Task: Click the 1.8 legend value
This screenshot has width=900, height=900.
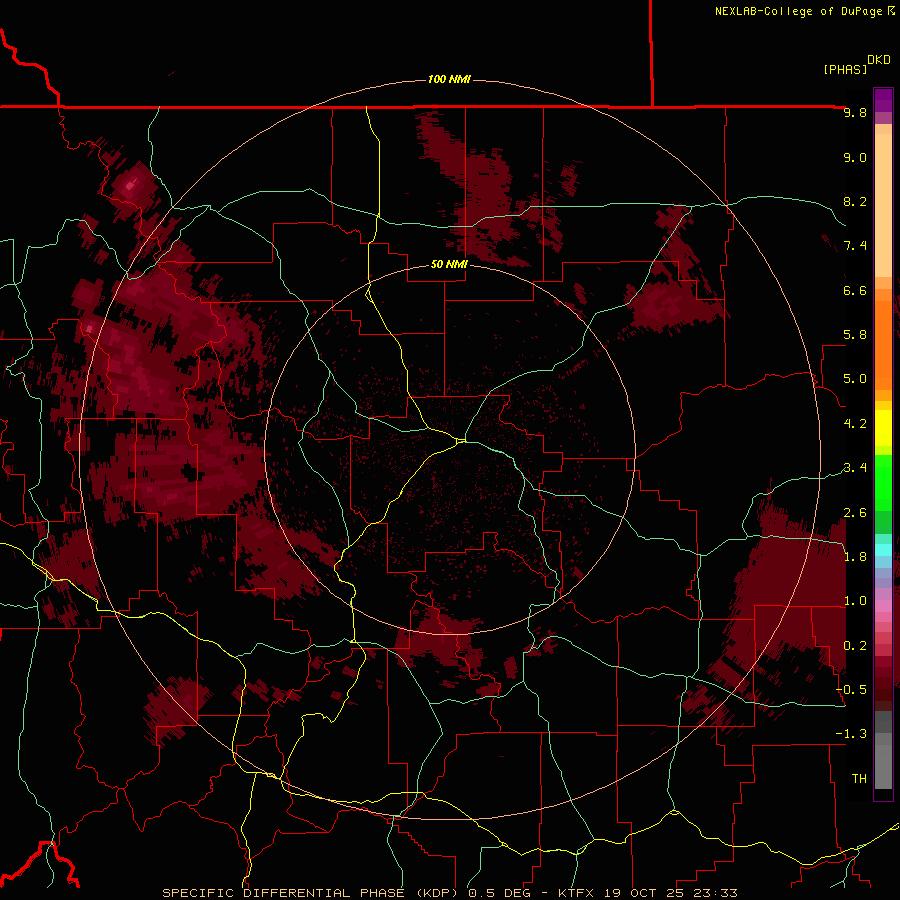Action: click(855, 557)
